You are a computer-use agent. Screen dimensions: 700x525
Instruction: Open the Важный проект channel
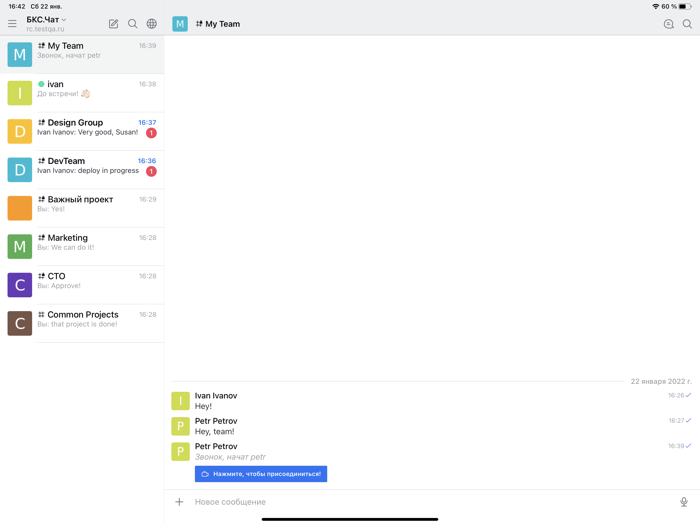82,208
